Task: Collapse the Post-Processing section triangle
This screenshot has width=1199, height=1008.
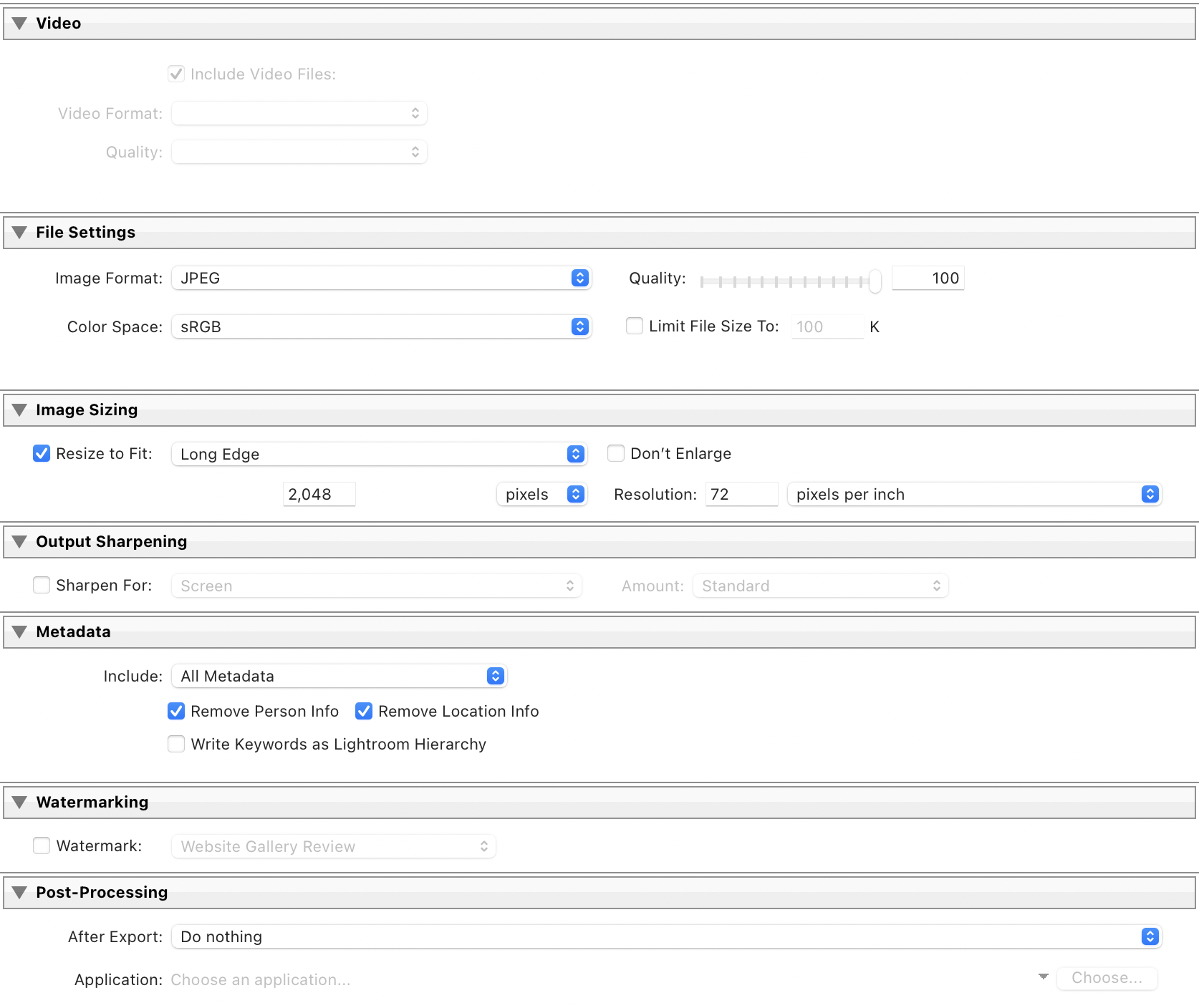Action: 20,893
